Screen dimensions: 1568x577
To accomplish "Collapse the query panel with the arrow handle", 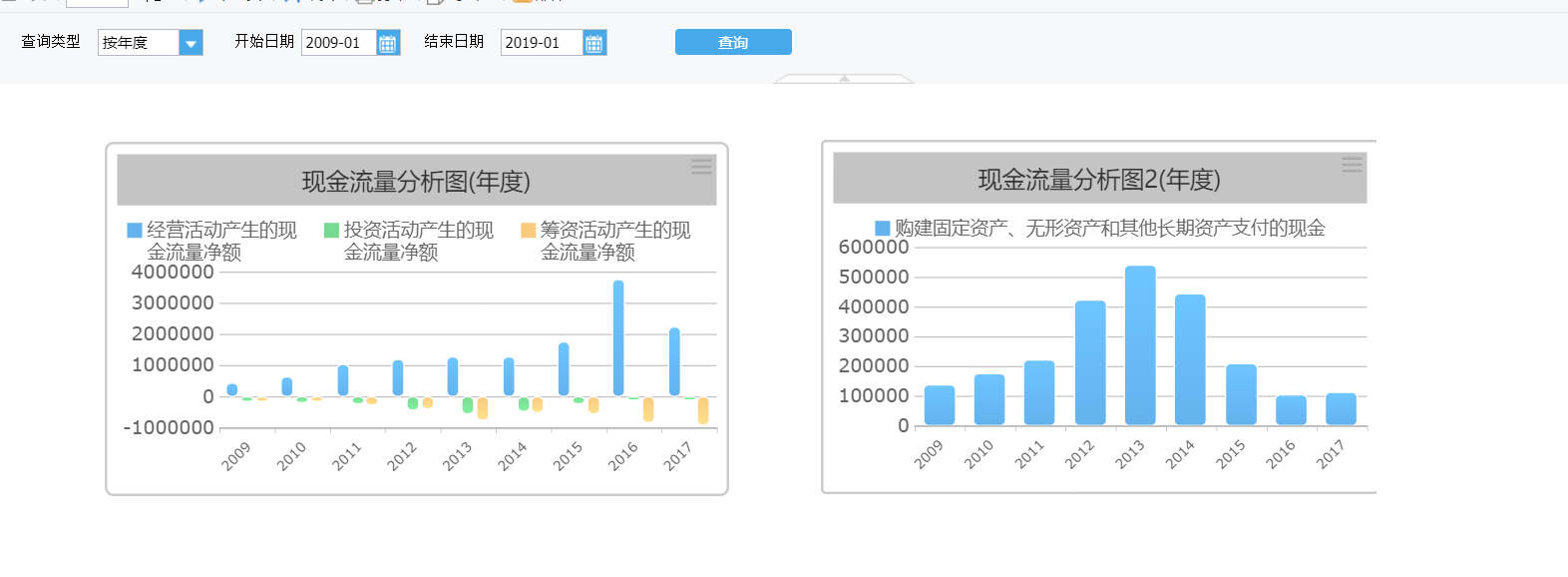I will (844, 78).
